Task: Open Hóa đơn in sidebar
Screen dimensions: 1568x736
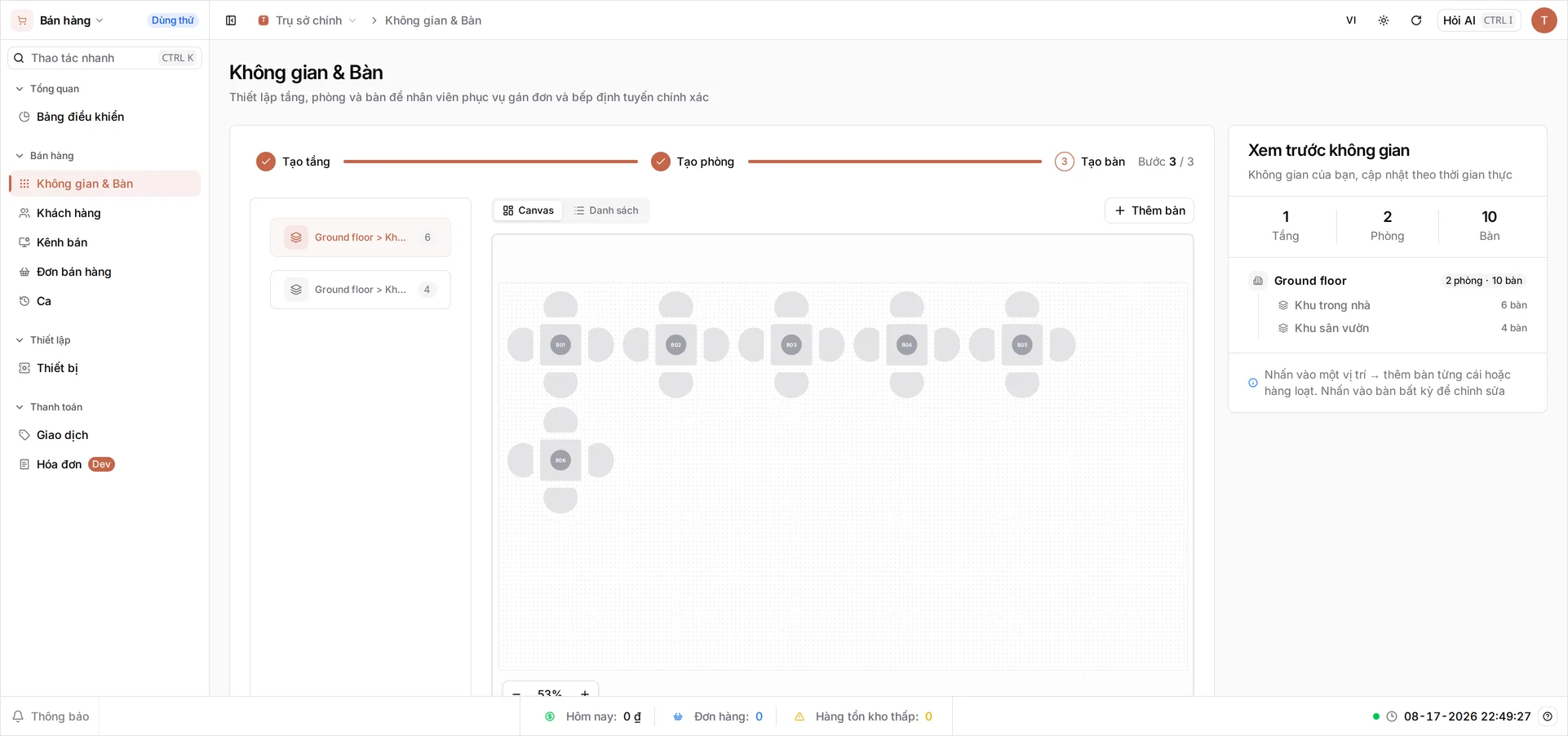Action: (104, 464)
